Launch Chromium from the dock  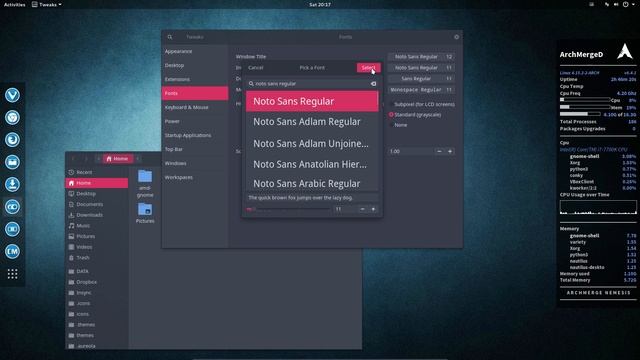(x=12, y=118)
